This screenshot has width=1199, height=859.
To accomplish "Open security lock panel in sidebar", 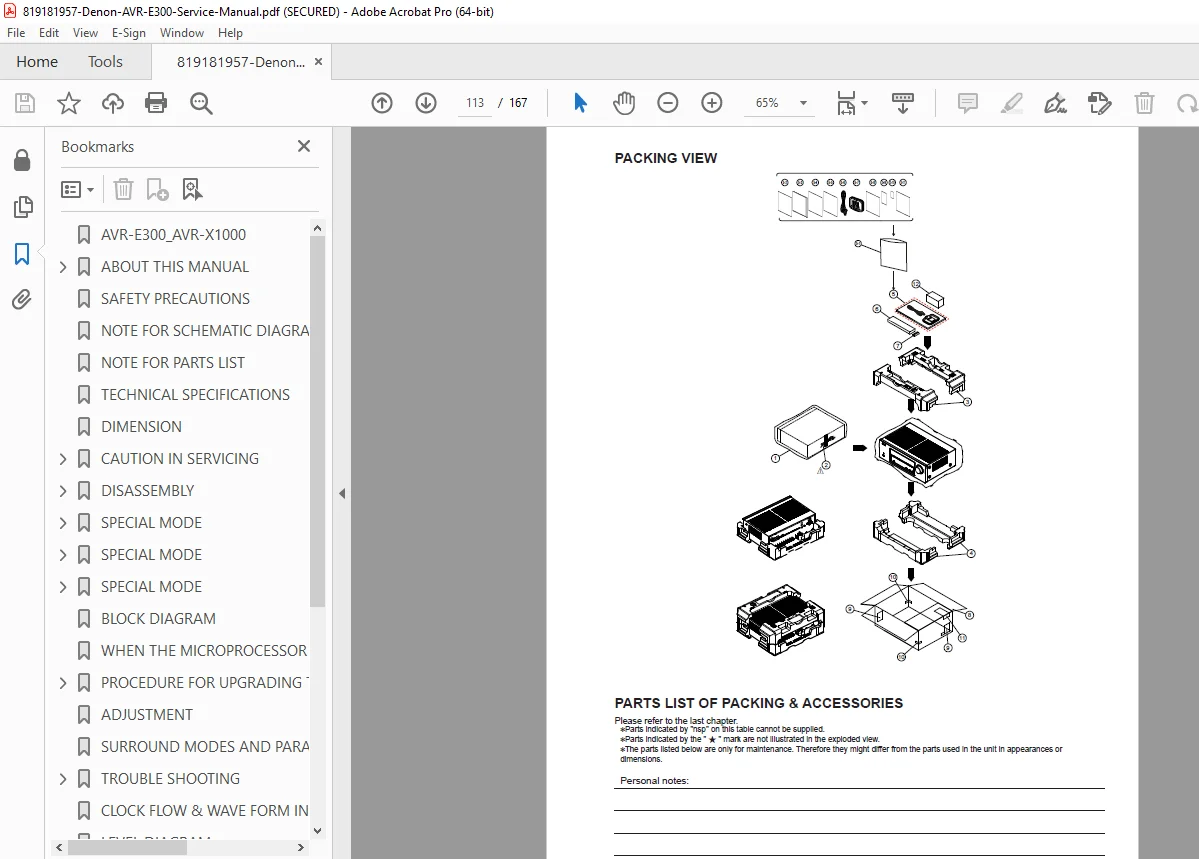I will tap(22, 160).
